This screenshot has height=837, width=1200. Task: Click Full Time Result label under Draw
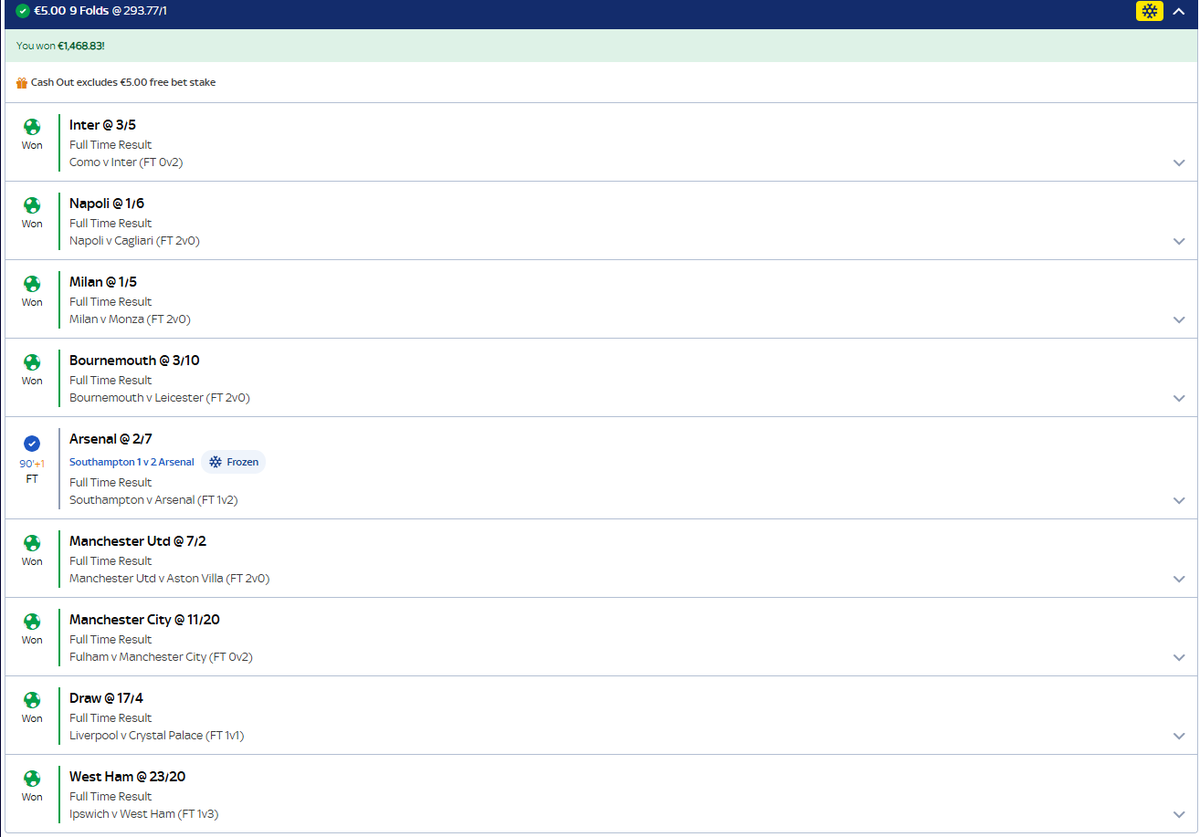[110, 718]
